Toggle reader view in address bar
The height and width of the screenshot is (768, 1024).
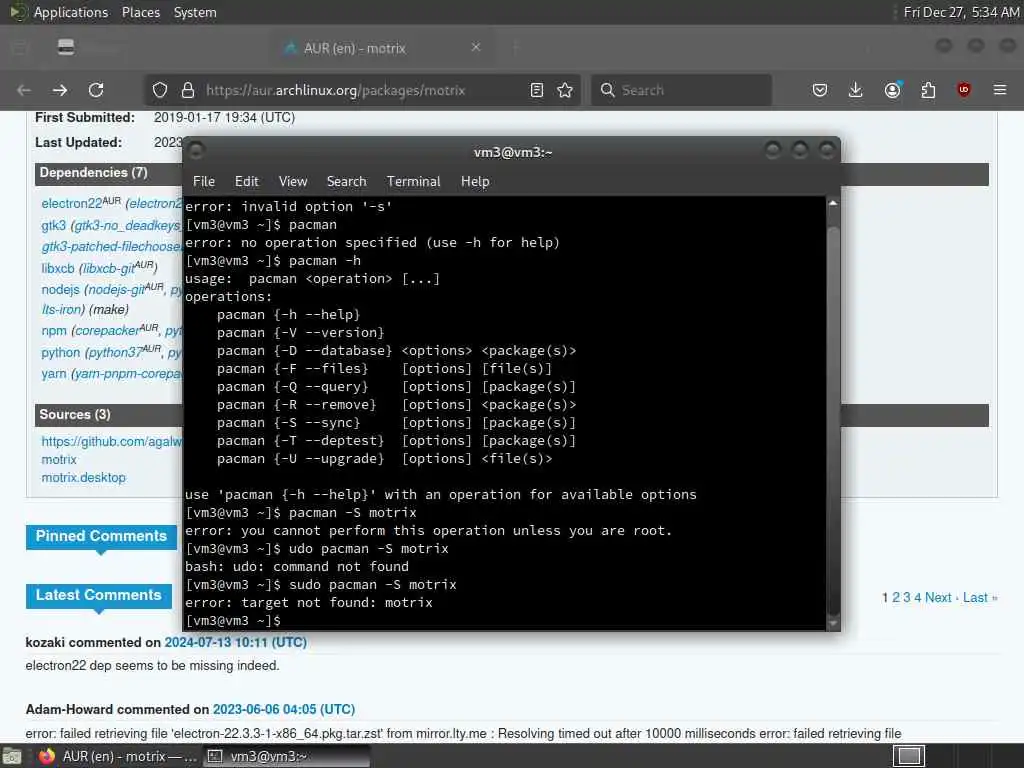537,90
